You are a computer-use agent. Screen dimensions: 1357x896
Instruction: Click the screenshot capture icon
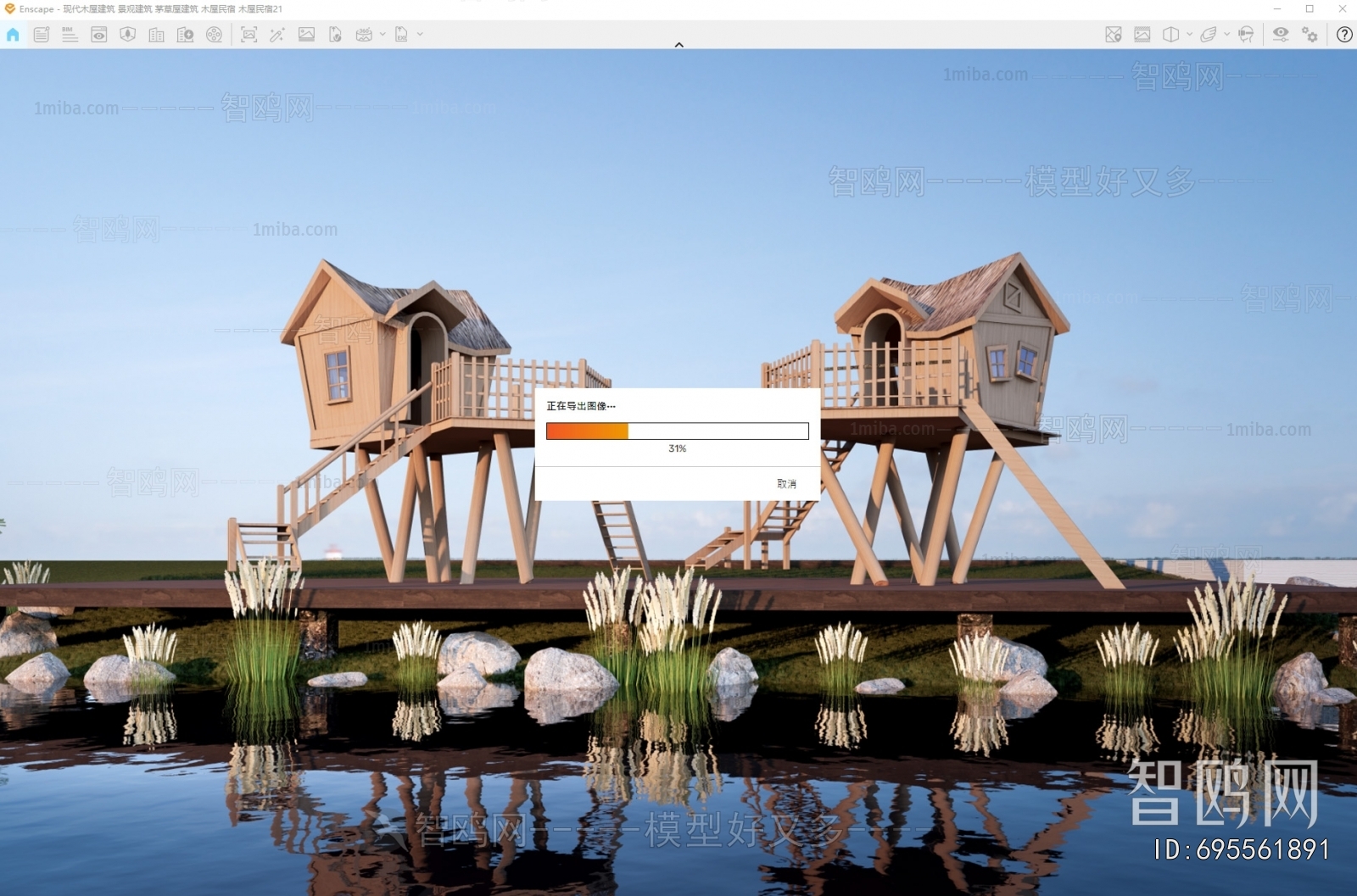[x=249, y=35]
